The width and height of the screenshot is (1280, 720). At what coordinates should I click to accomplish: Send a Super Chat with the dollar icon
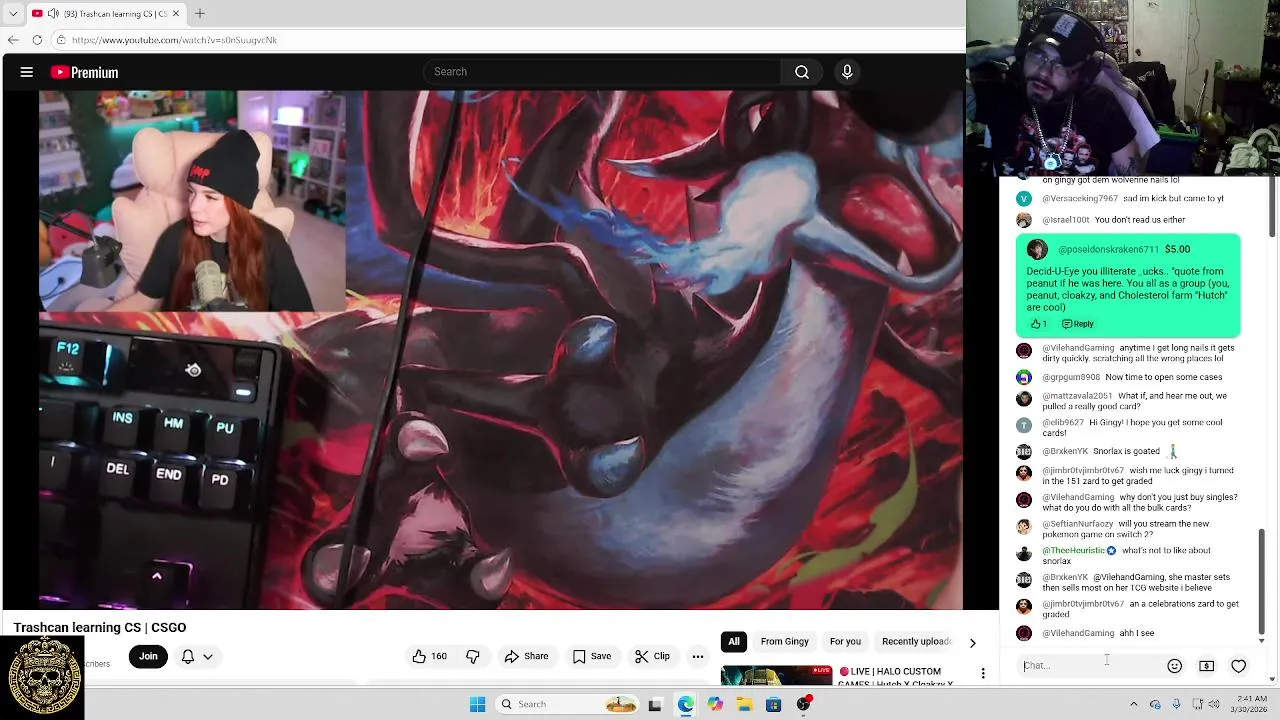tap(1207, 666)
